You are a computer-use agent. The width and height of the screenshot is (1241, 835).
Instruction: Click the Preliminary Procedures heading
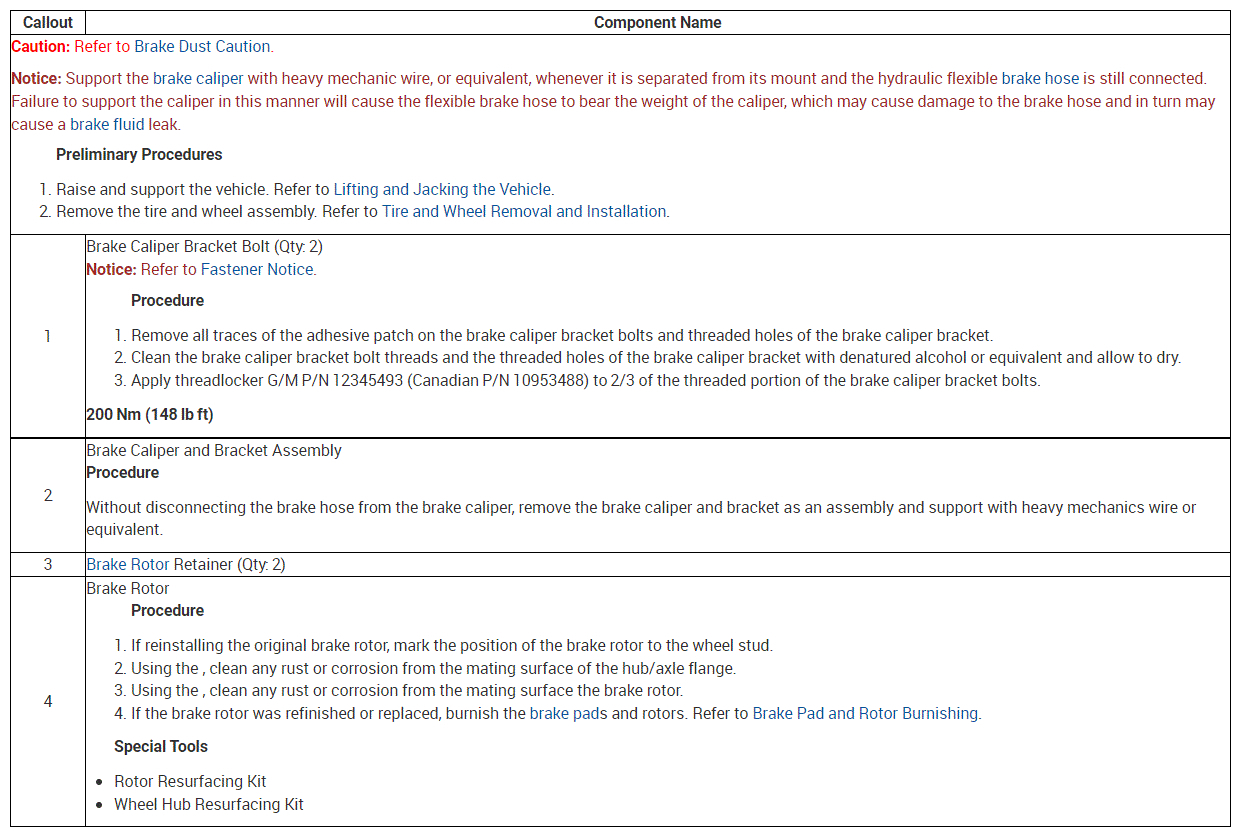(139, 154)
